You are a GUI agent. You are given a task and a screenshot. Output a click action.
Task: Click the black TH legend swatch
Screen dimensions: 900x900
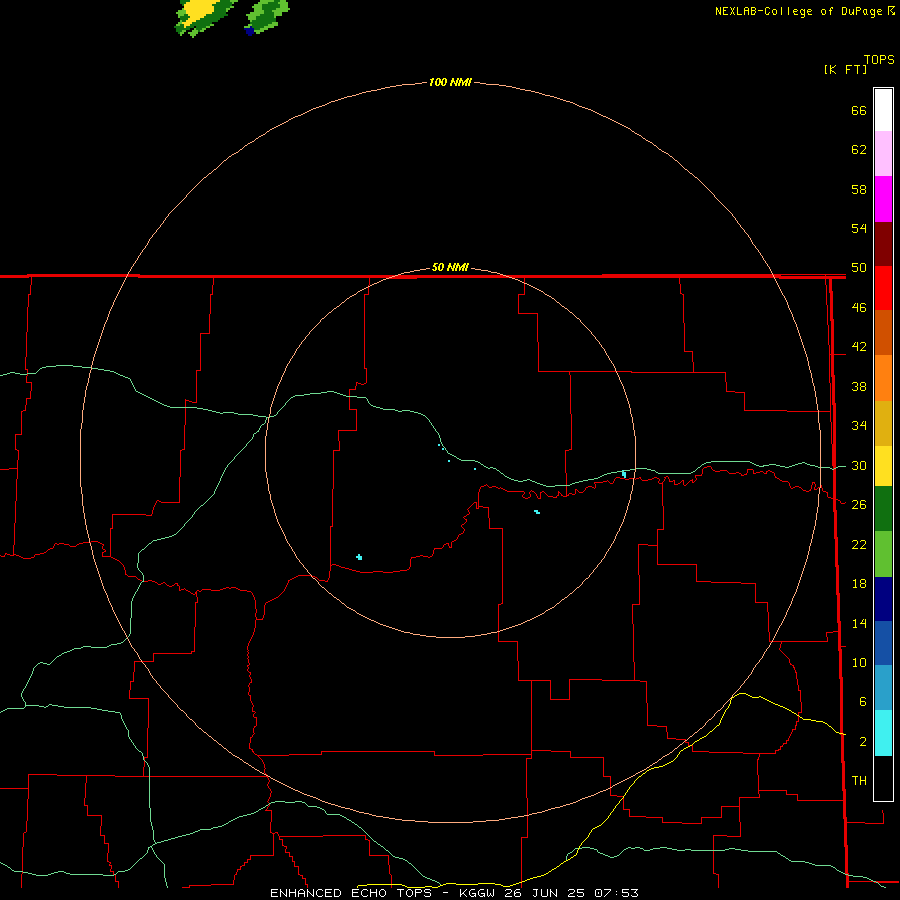(883, 778)
